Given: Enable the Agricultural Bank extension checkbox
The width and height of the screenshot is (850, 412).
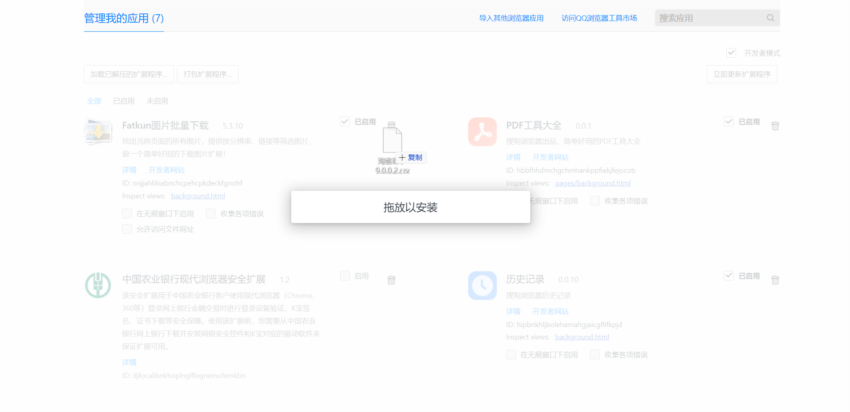Looking at the screenshot, I should coord(344,276).
